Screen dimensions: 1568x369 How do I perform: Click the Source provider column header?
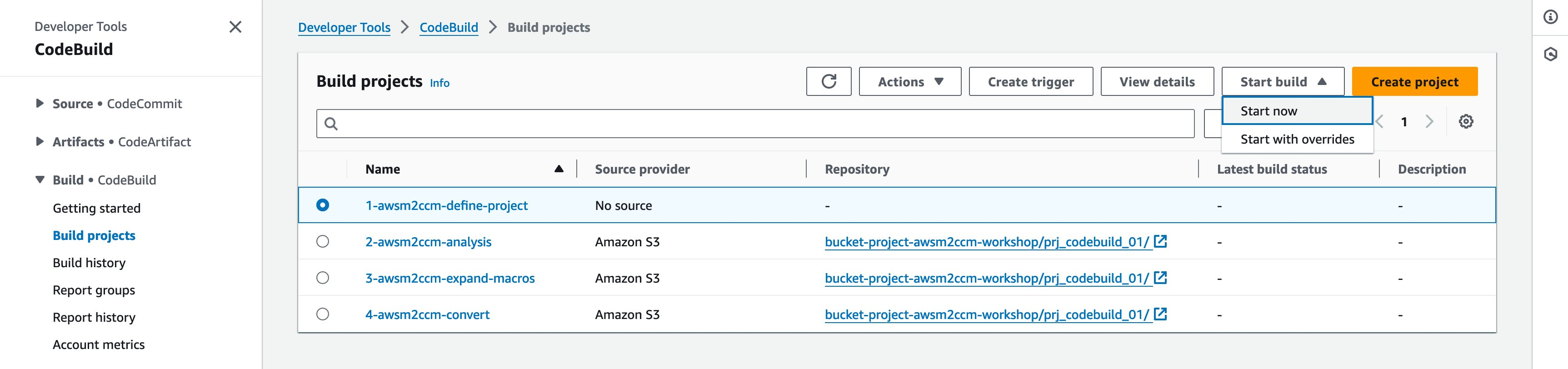642,170
